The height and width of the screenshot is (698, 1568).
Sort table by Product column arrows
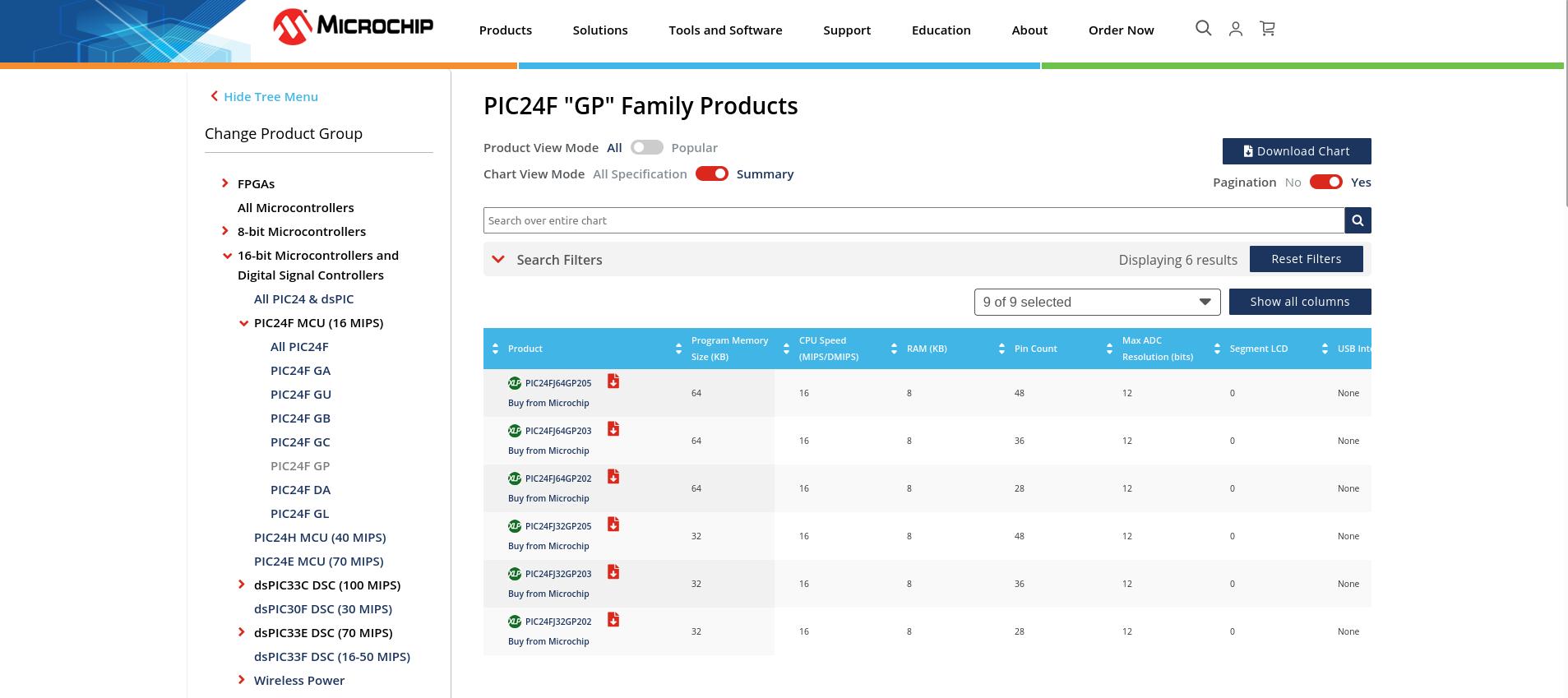click(x=495, y=349)
